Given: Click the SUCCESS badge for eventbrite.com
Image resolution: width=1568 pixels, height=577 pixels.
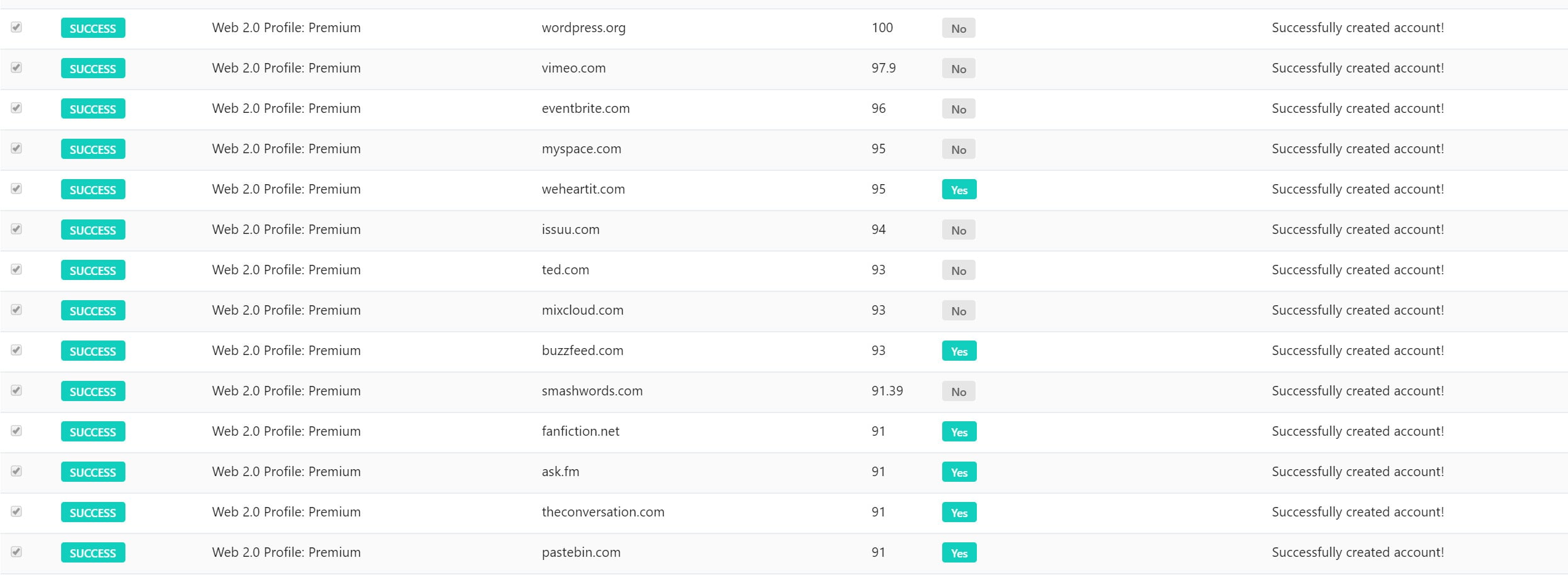Looking at the screenshot, I should point(93,108).
